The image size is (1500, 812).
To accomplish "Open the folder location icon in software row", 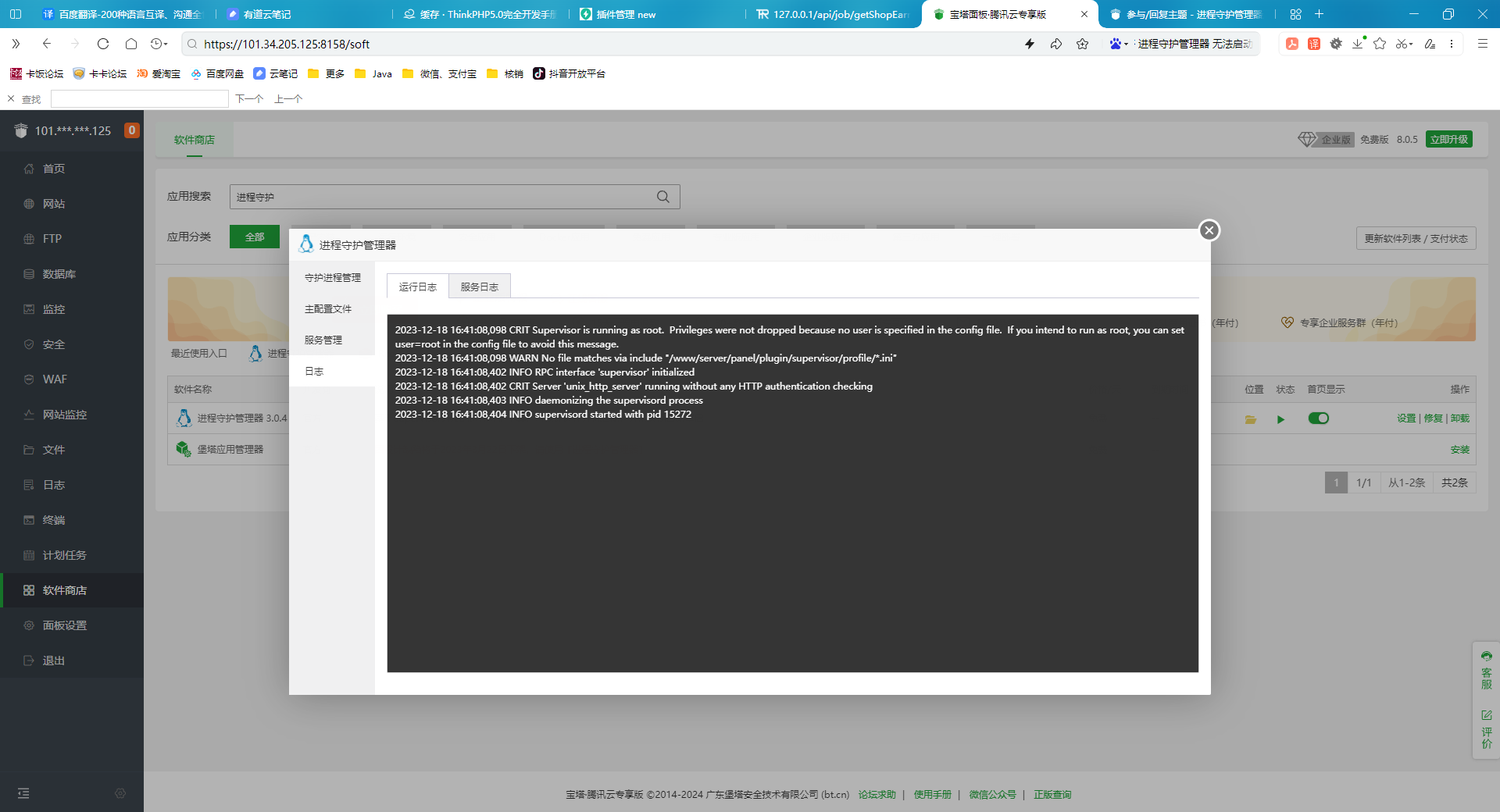I will (x=1251, y=419).
